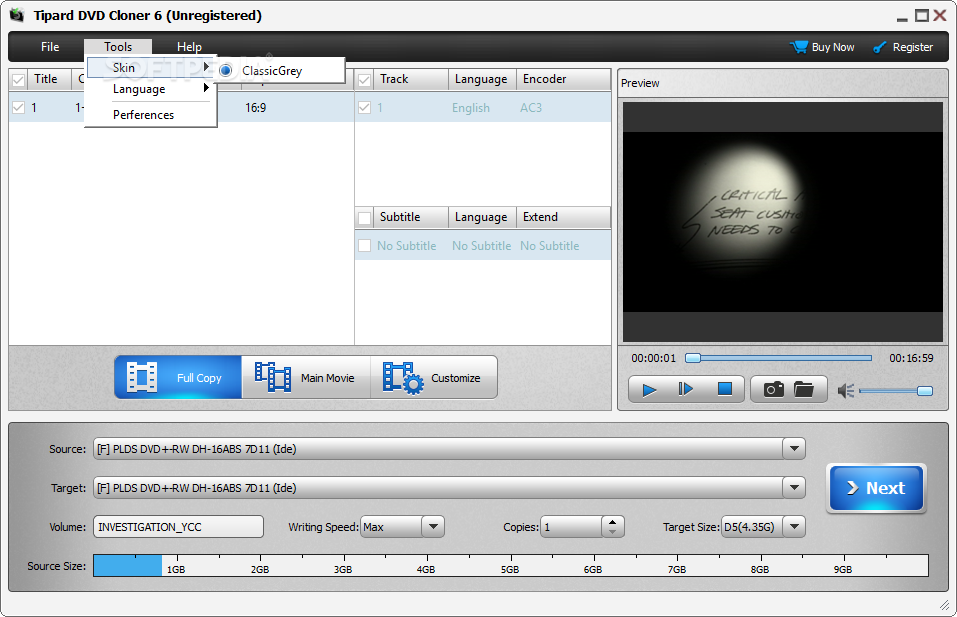
Task: Click the 00:00:01 elapsed time text
Action: pos(654,358)
